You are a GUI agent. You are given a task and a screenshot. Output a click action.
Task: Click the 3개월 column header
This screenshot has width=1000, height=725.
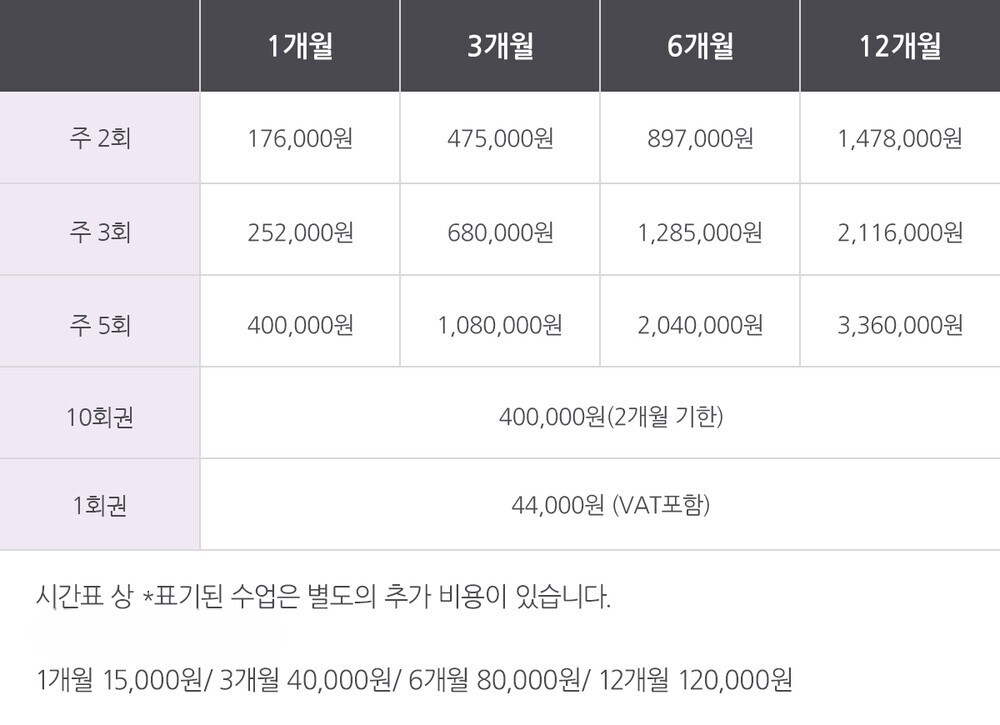[x=500, y=46]
